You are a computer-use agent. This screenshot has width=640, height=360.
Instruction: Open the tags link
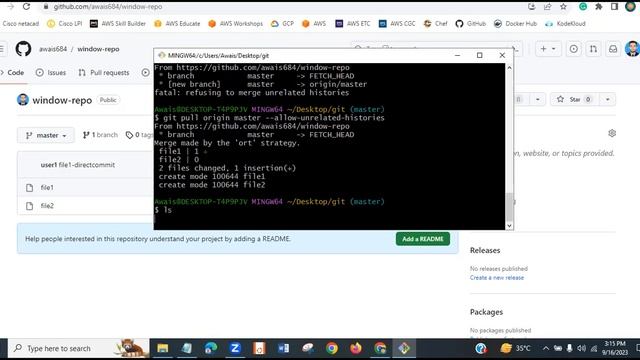coord(139,135)
